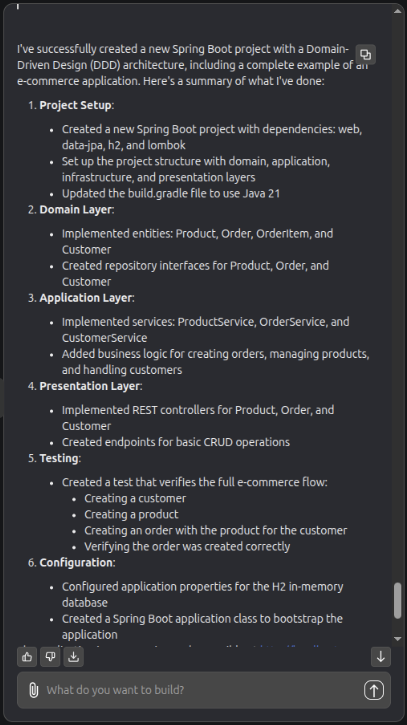Click the 'Project Setup' heading
Screen dimensions: 407x725
click(x=75, y=105)
